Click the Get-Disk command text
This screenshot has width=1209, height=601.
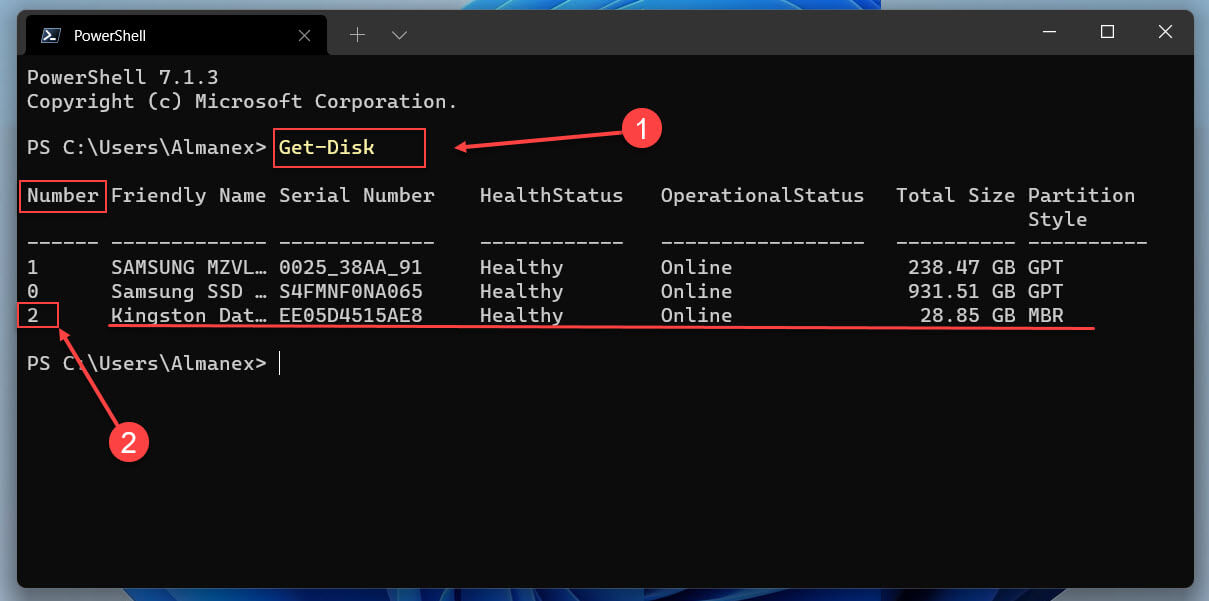coord(326,147)
